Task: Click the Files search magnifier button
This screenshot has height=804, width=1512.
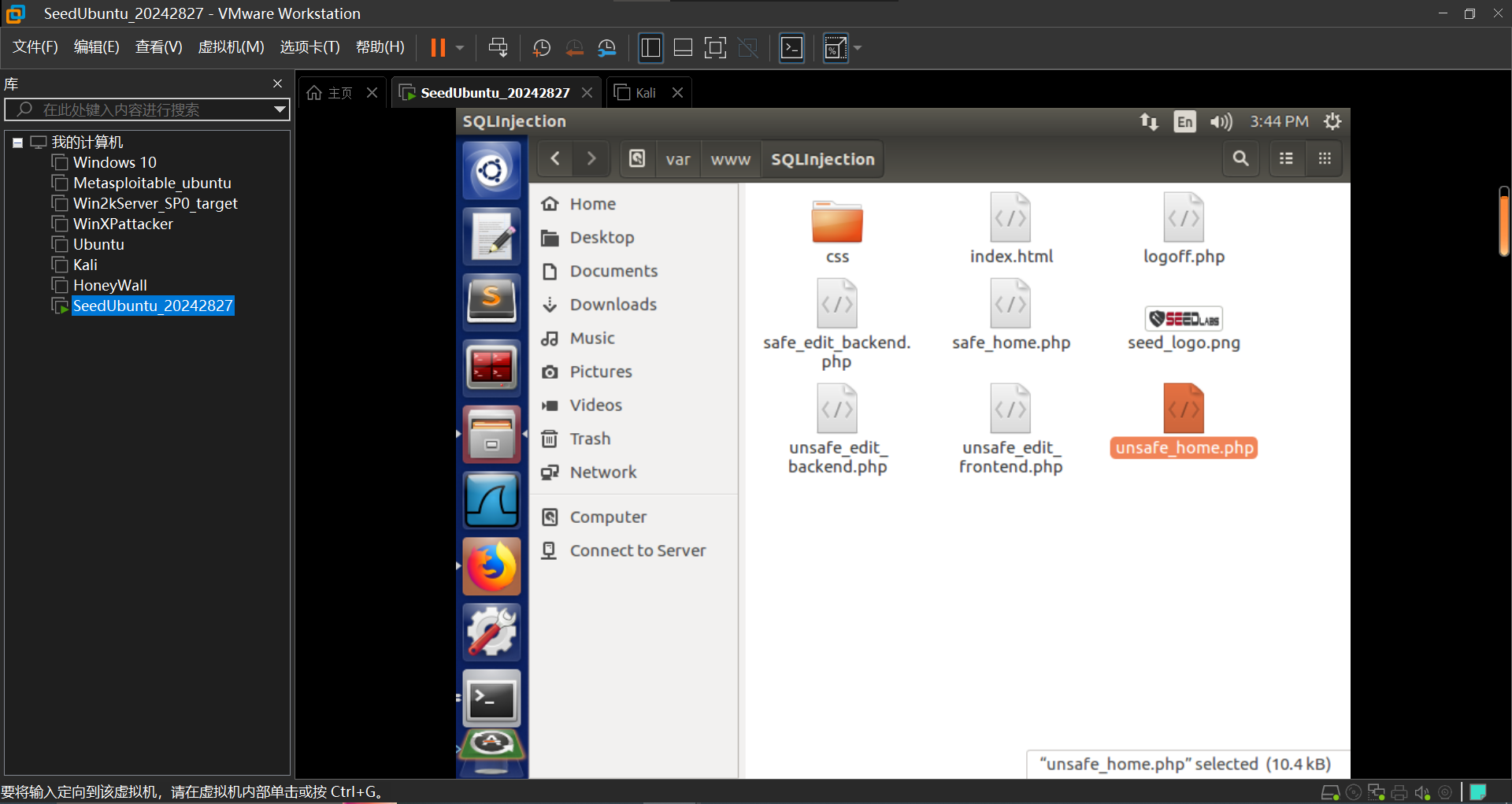Action: pos(1240,159)
